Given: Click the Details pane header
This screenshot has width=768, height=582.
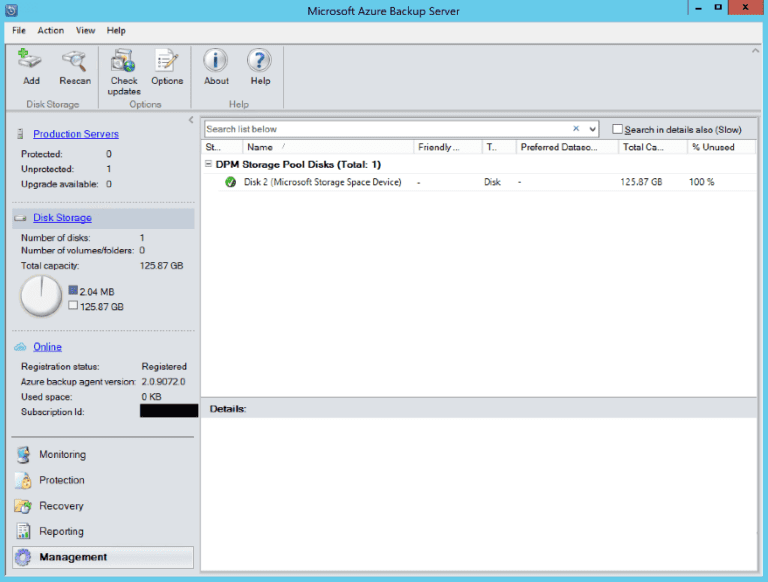Looking at the screenshot, I should (479, 409).
